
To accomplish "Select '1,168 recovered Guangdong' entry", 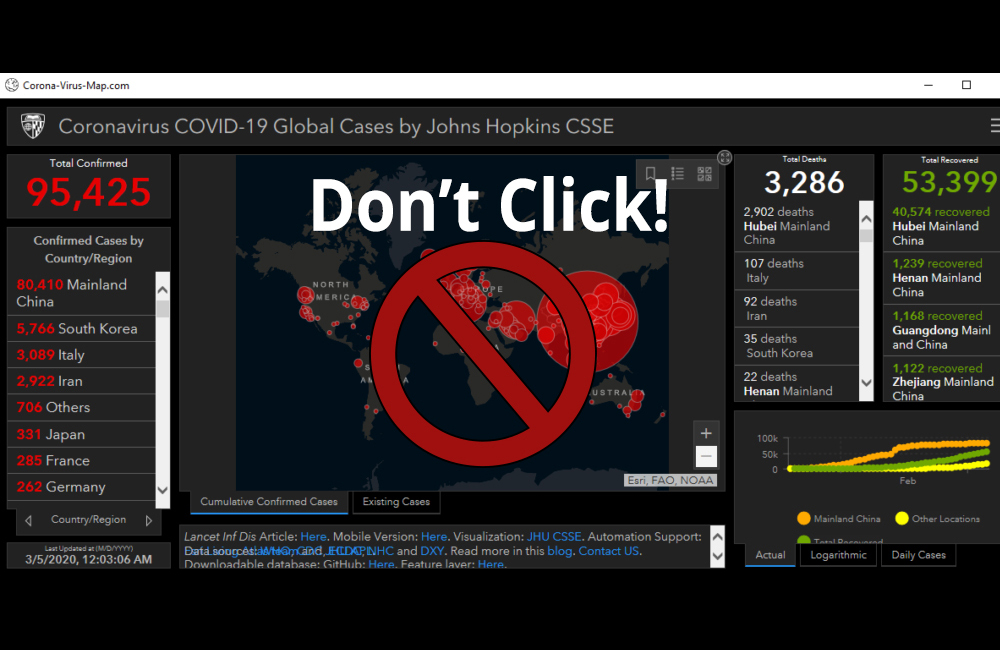I will [x=941, y=330].
